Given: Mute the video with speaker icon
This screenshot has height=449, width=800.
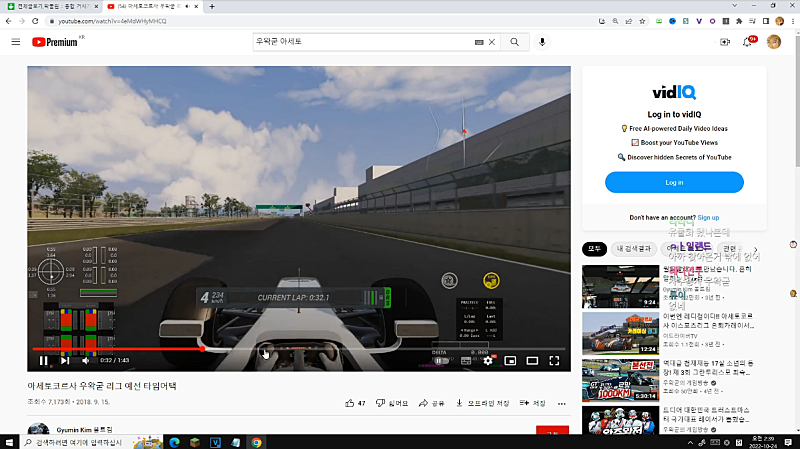Looking at the screenshot, I should pyautogui.click(x=86, y=361).
